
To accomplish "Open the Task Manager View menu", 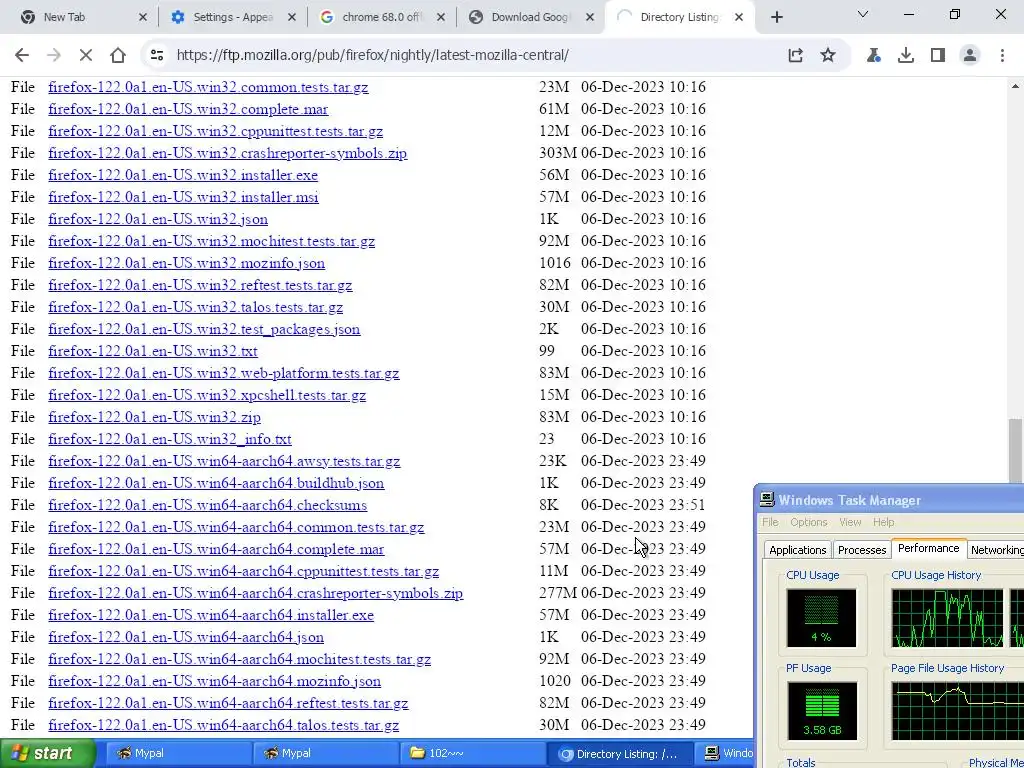I will (850, 522).
